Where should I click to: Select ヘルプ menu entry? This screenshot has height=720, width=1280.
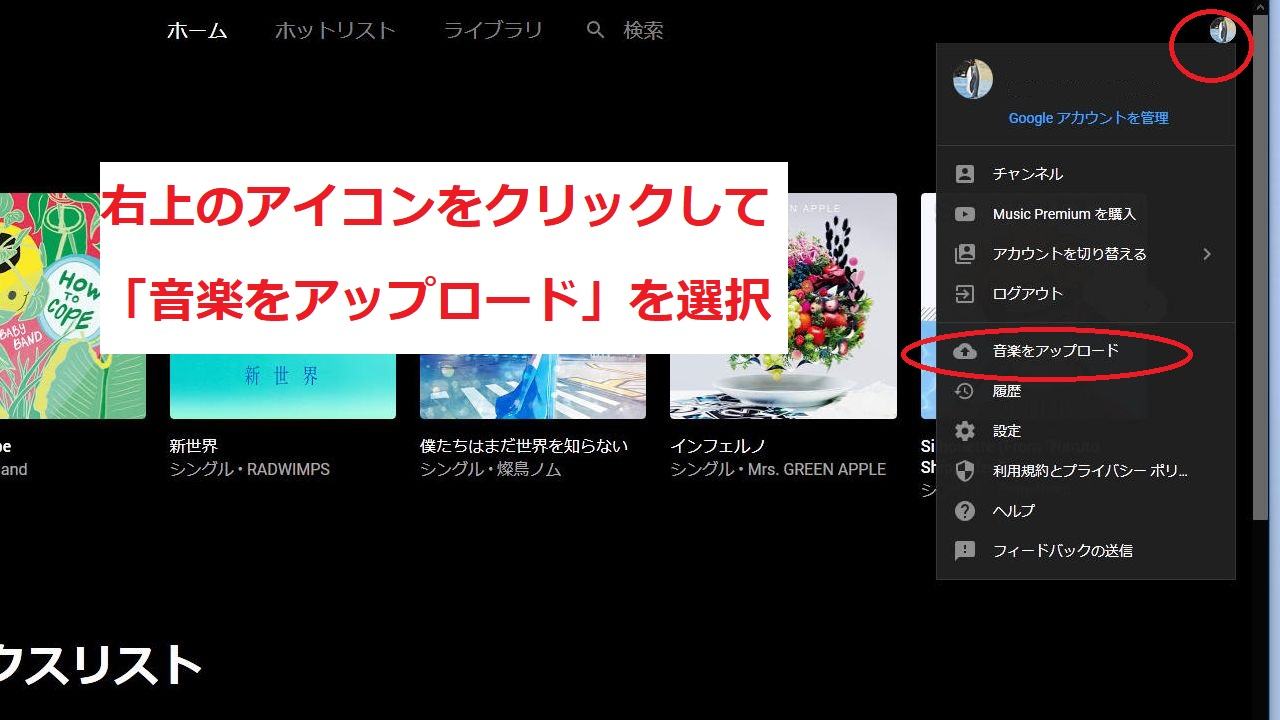tap(1085, 511)
